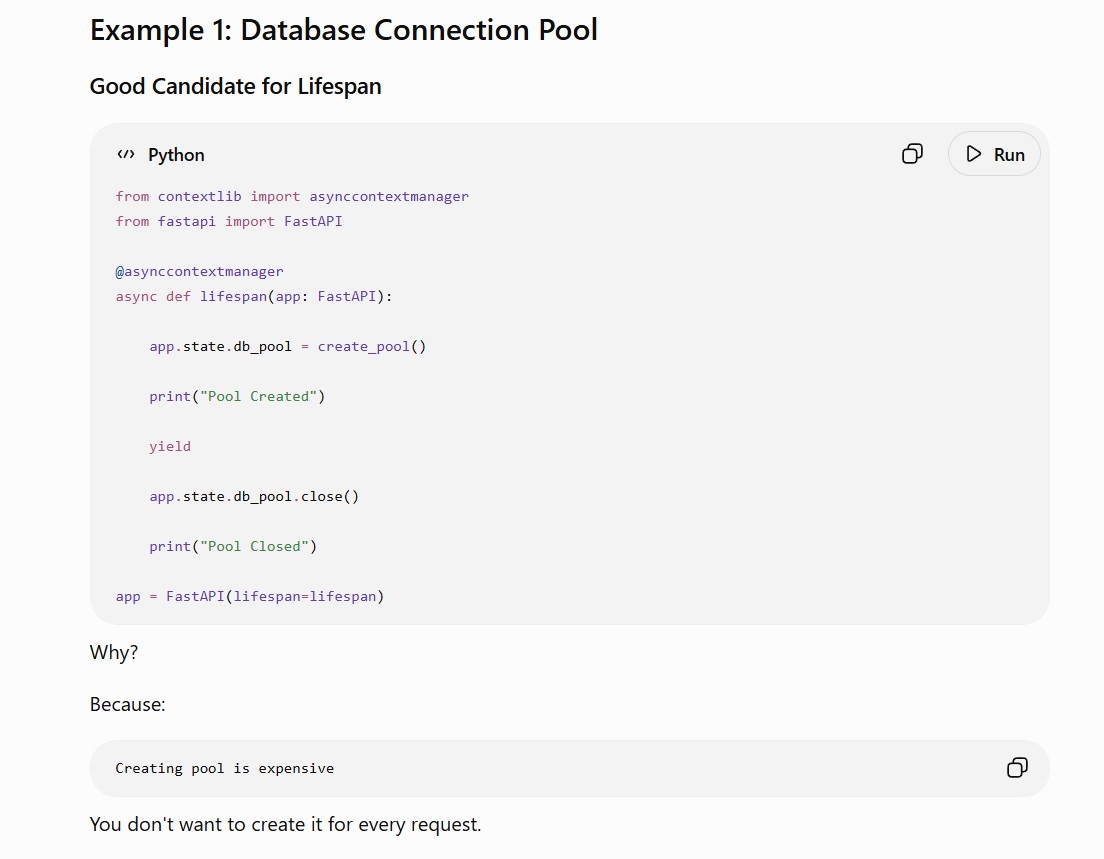1104x859 pixels.
Task: Click the 'Because:' paragraph
Action: (127, 704)
